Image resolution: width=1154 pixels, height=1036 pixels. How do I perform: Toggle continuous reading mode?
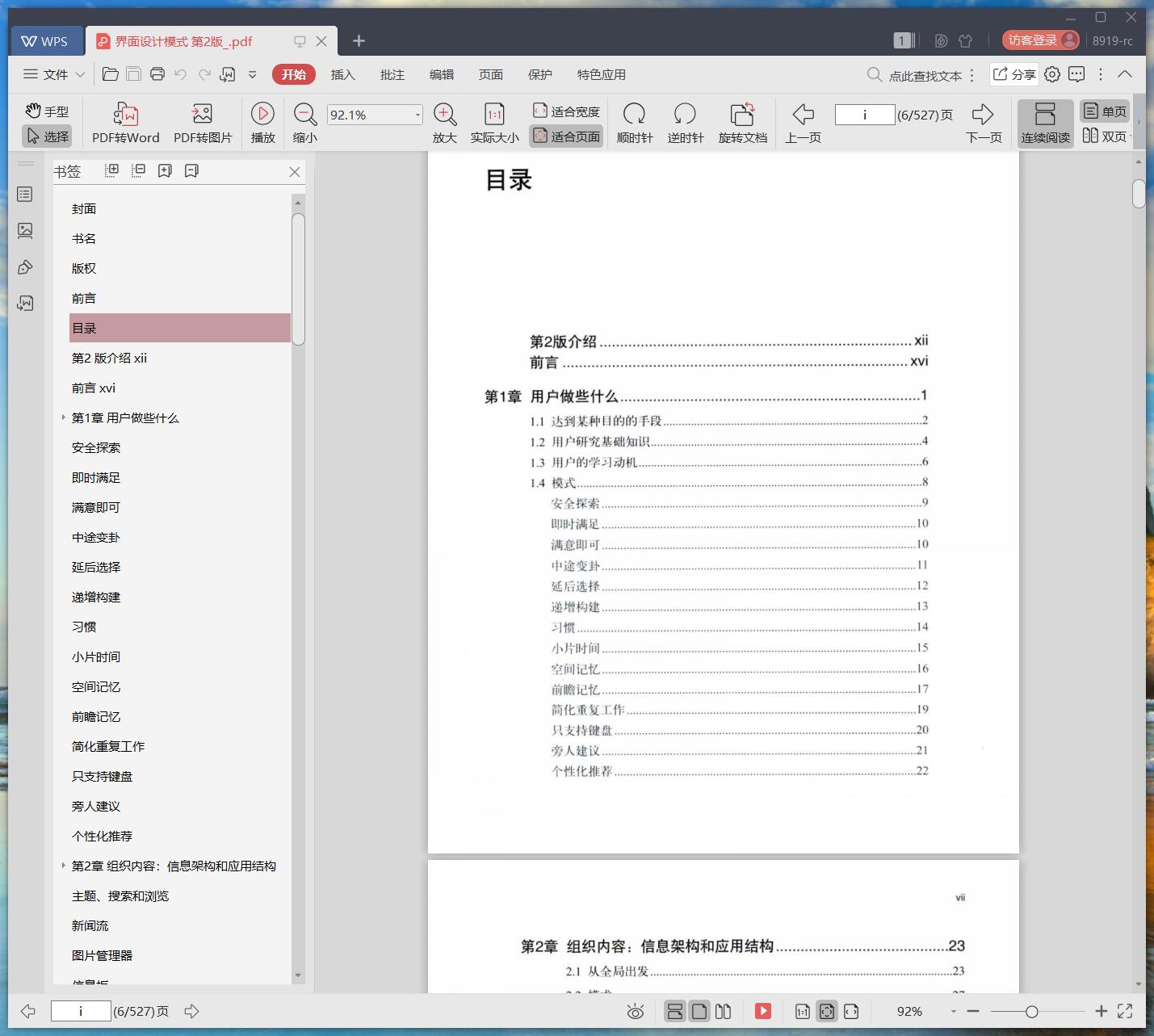coord(1045,124)
